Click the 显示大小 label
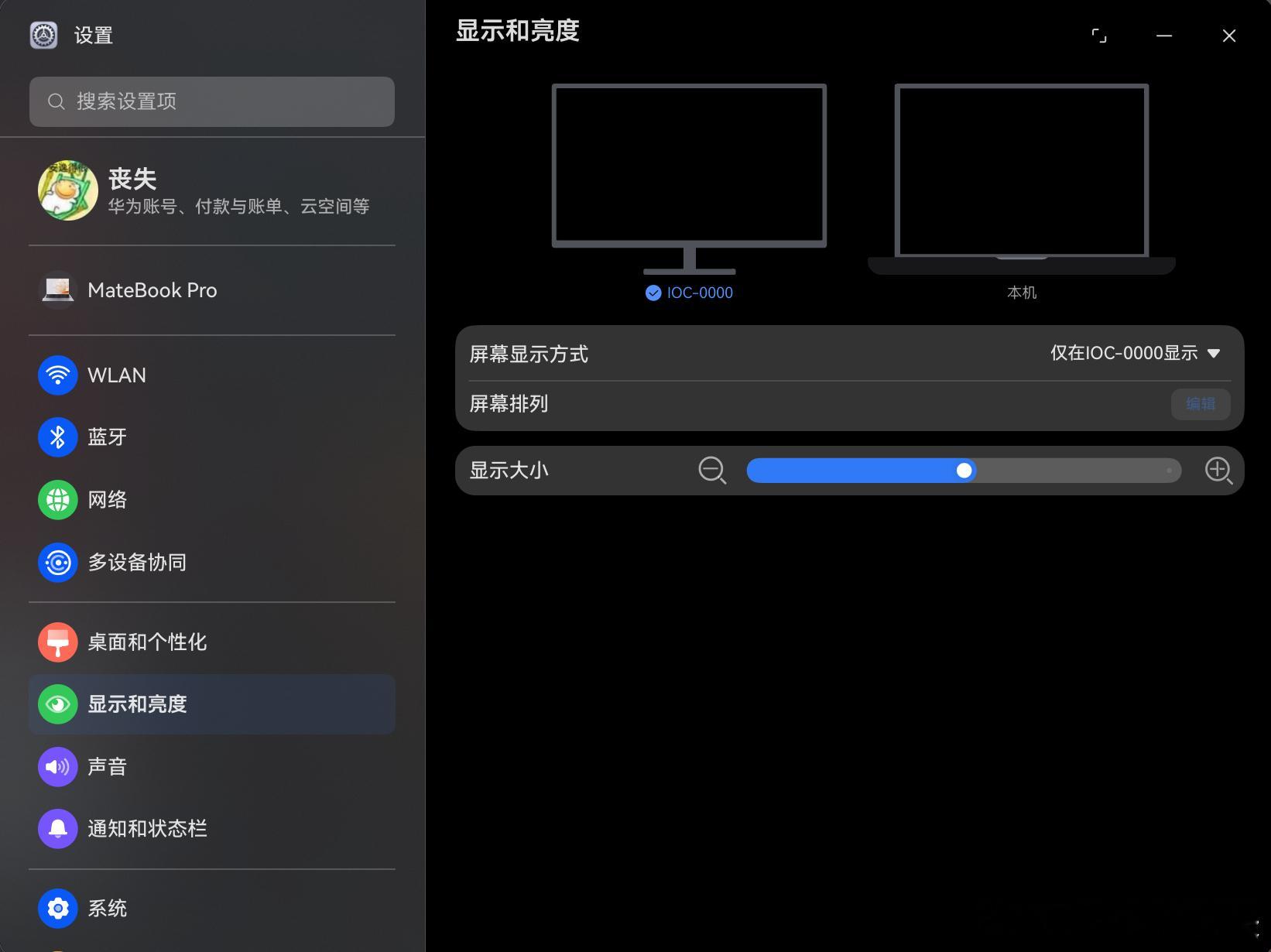 tap(509, 471)
